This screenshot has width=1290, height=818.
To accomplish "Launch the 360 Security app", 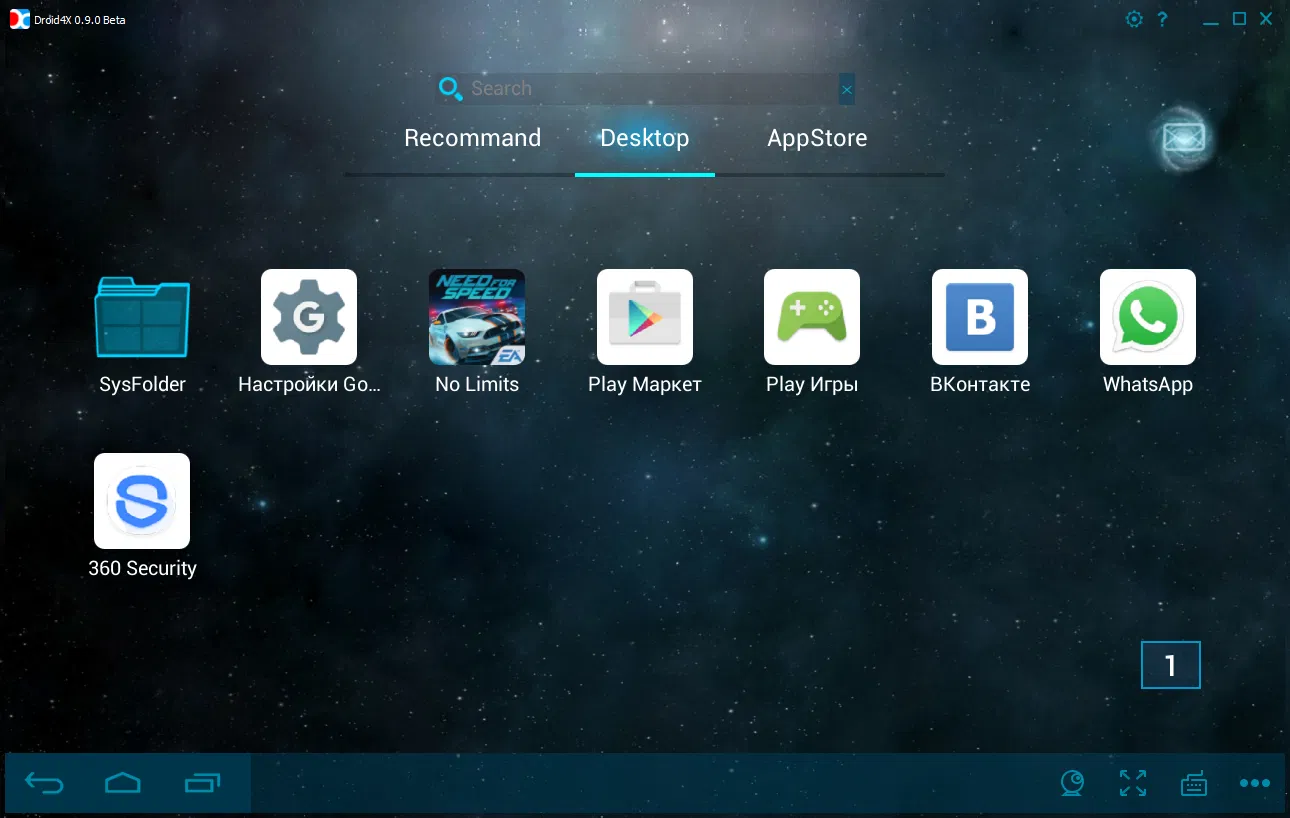I will tap(142, 501).
